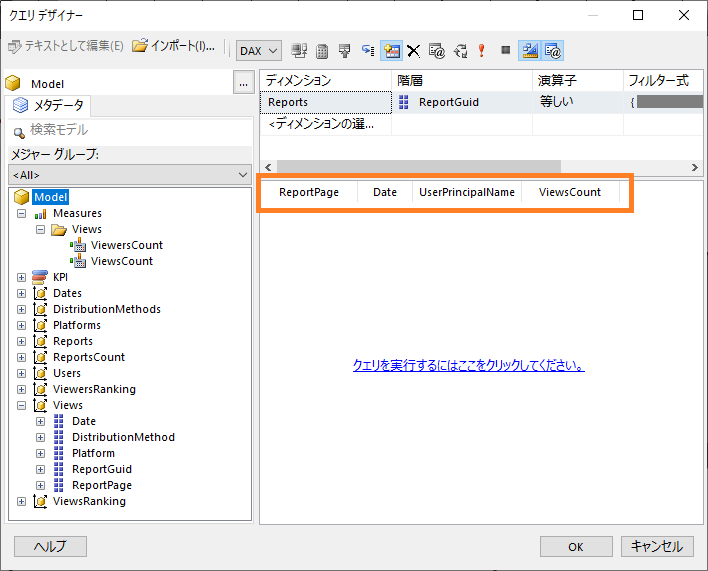This screenshot has height=571, width=708.
Task: Click the first query parameters @ icon
Action: (437, 51)
